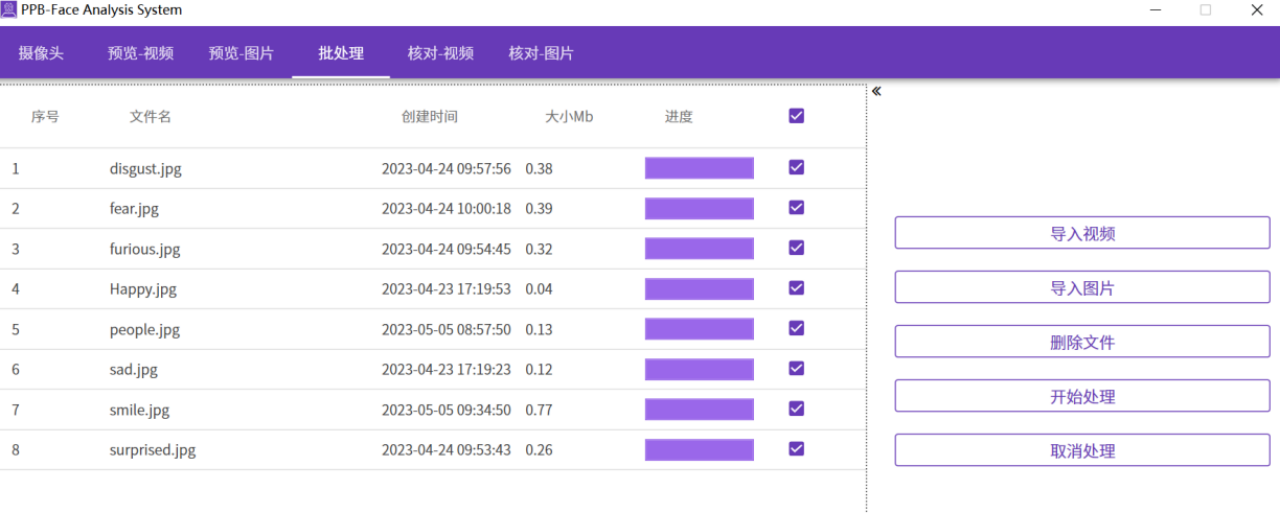Start processing with 开始处理 button
Image resolution: width=1280 pixels, height=513 pixels.
(1082, 396)
